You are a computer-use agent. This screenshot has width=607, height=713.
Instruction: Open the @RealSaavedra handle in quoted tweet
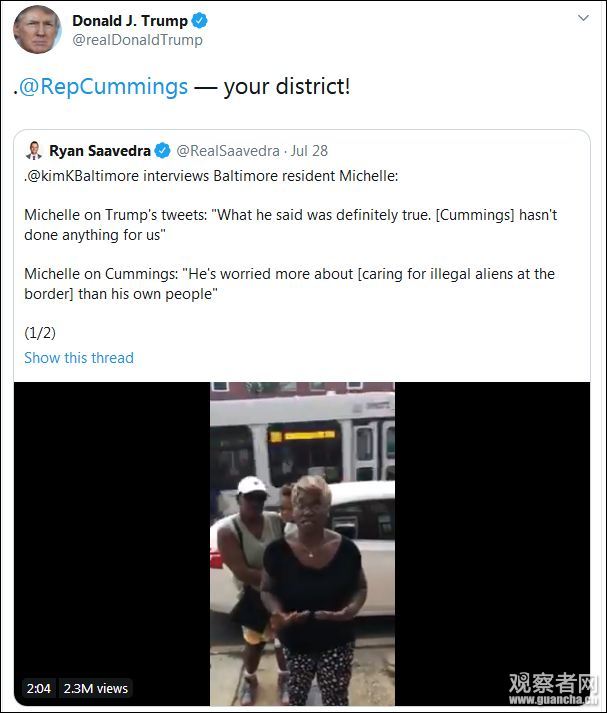tap(228, 151)
